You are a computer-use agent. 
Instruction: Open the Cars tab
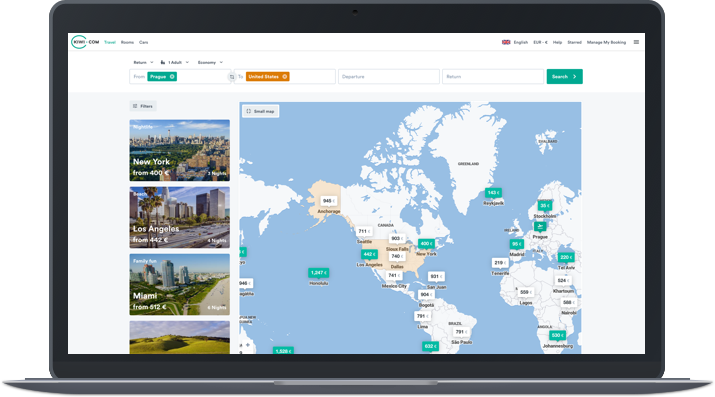click(x=144, y=42)
